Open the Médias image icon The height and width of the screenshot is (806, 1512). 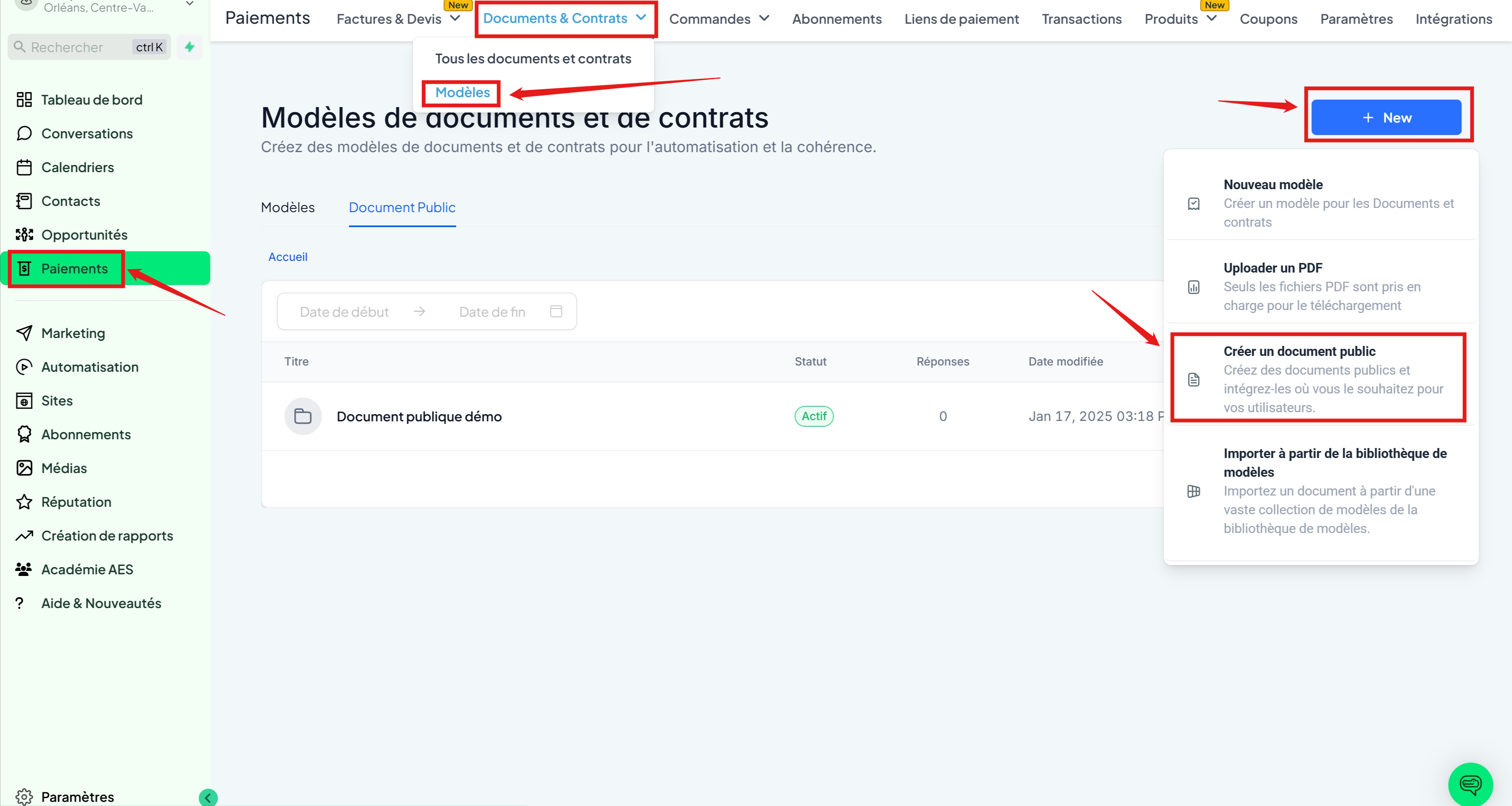[x=24, y=469]
